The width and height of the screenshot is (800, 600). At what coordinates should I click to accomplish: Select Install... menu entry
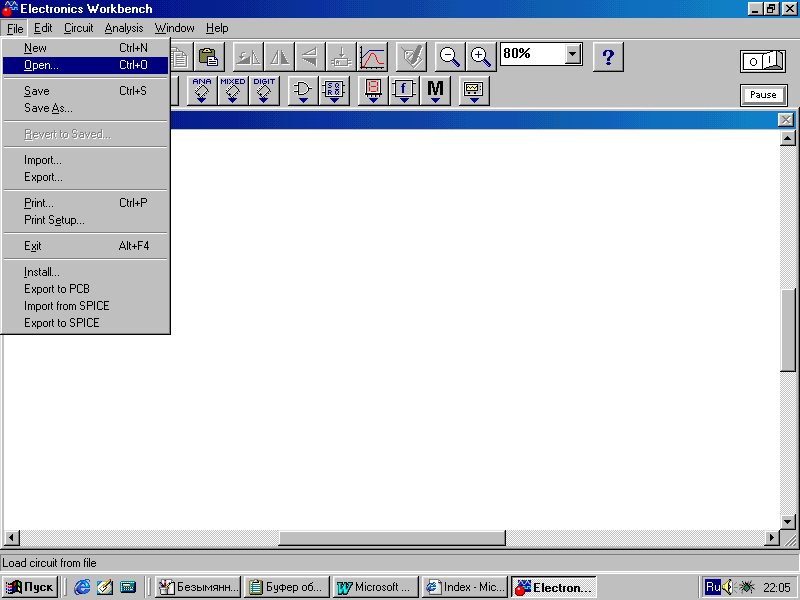pos(85,272)
